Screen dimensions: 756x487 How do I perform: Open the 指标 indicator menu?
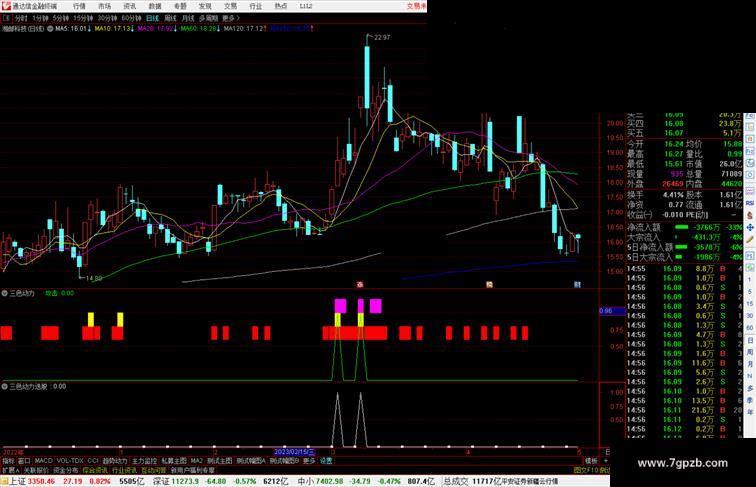tap(8, 461)
